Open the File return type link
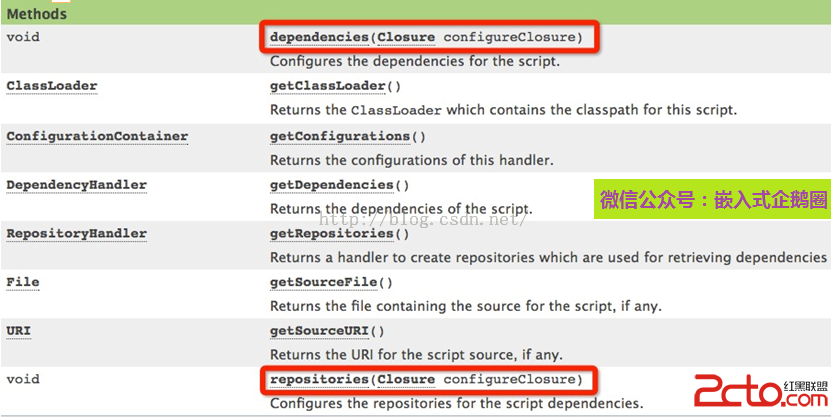 coord(23,282)
